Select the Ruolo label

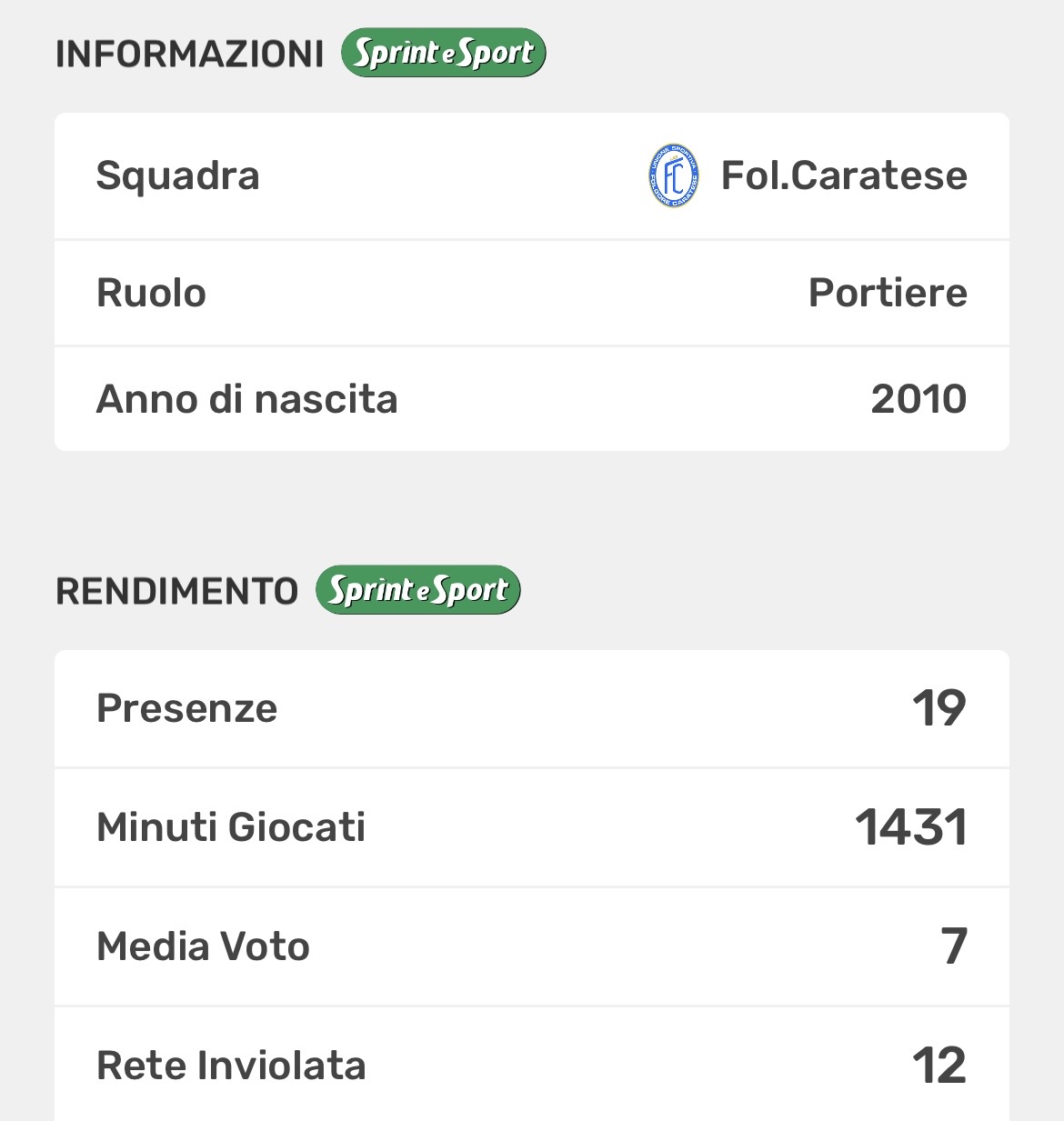[151, 293]
